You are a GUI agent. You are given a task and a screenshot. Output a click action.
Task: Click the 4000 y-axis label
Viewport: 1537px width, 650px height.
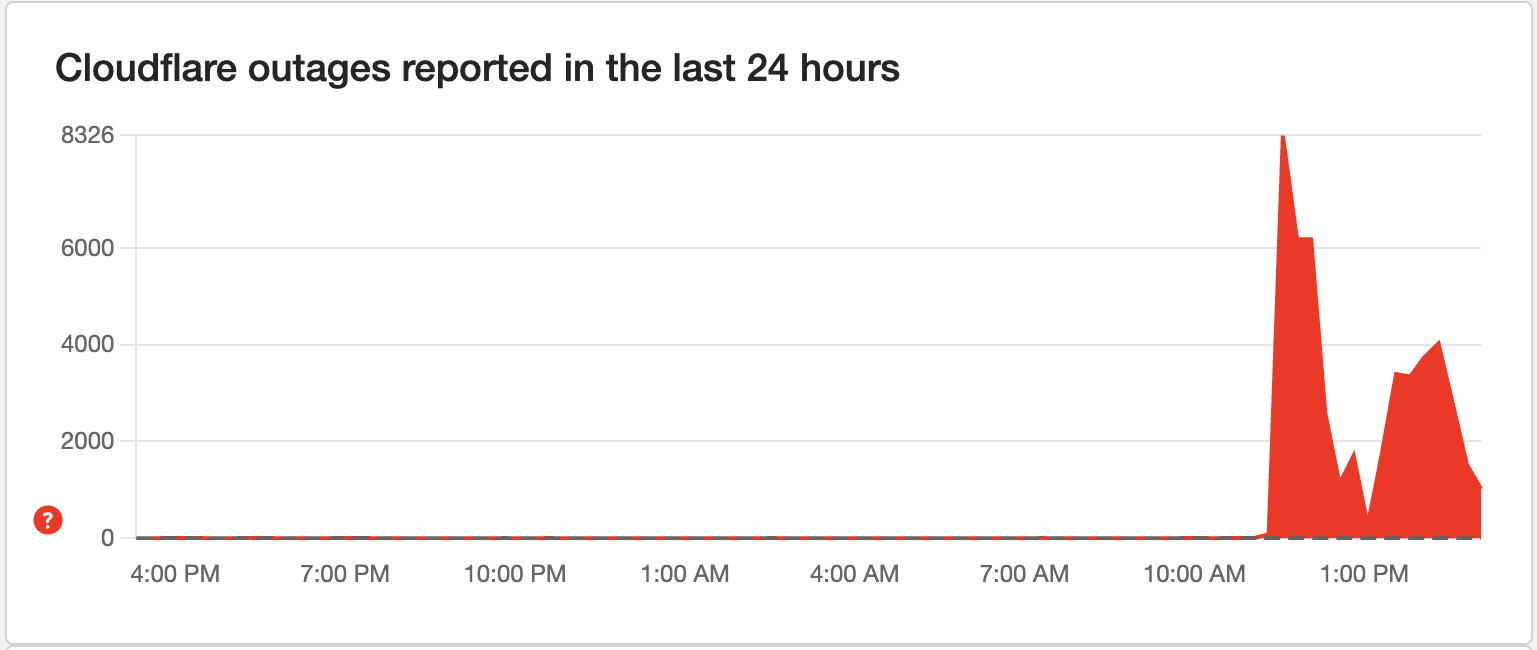coord(87,345)
